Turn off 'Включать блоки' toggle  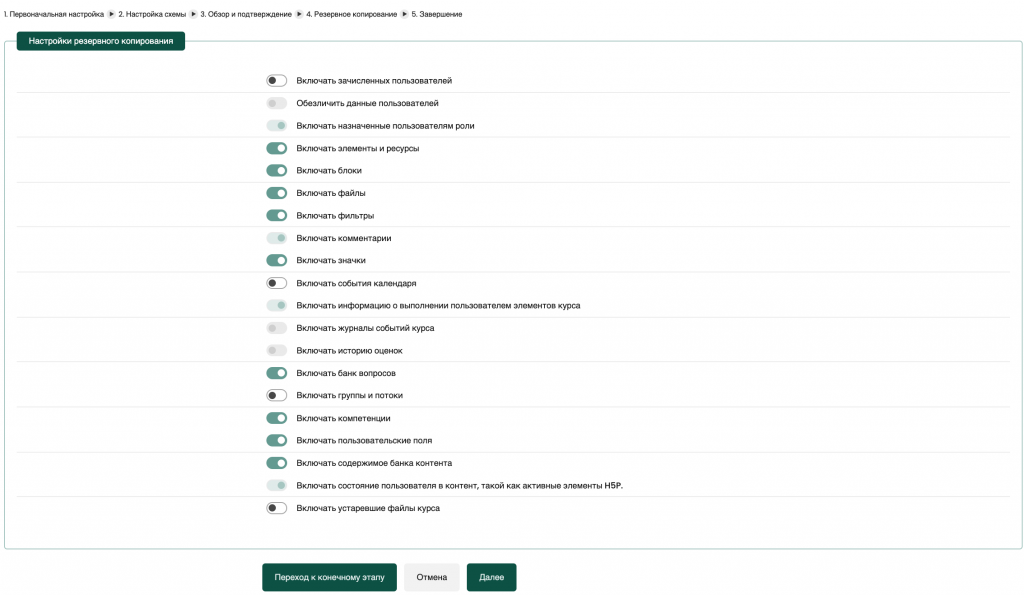coord(276,170)
